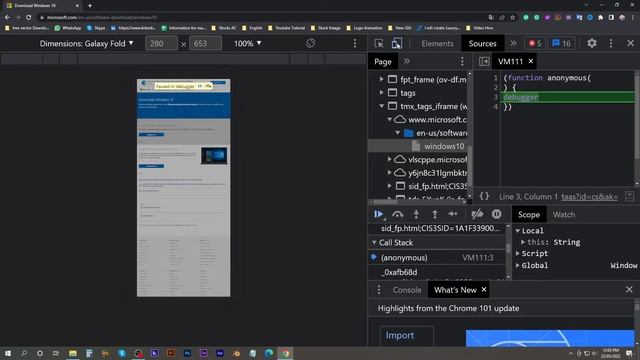
Task: Close the VM111 file tab
Action: coord(531,61)
